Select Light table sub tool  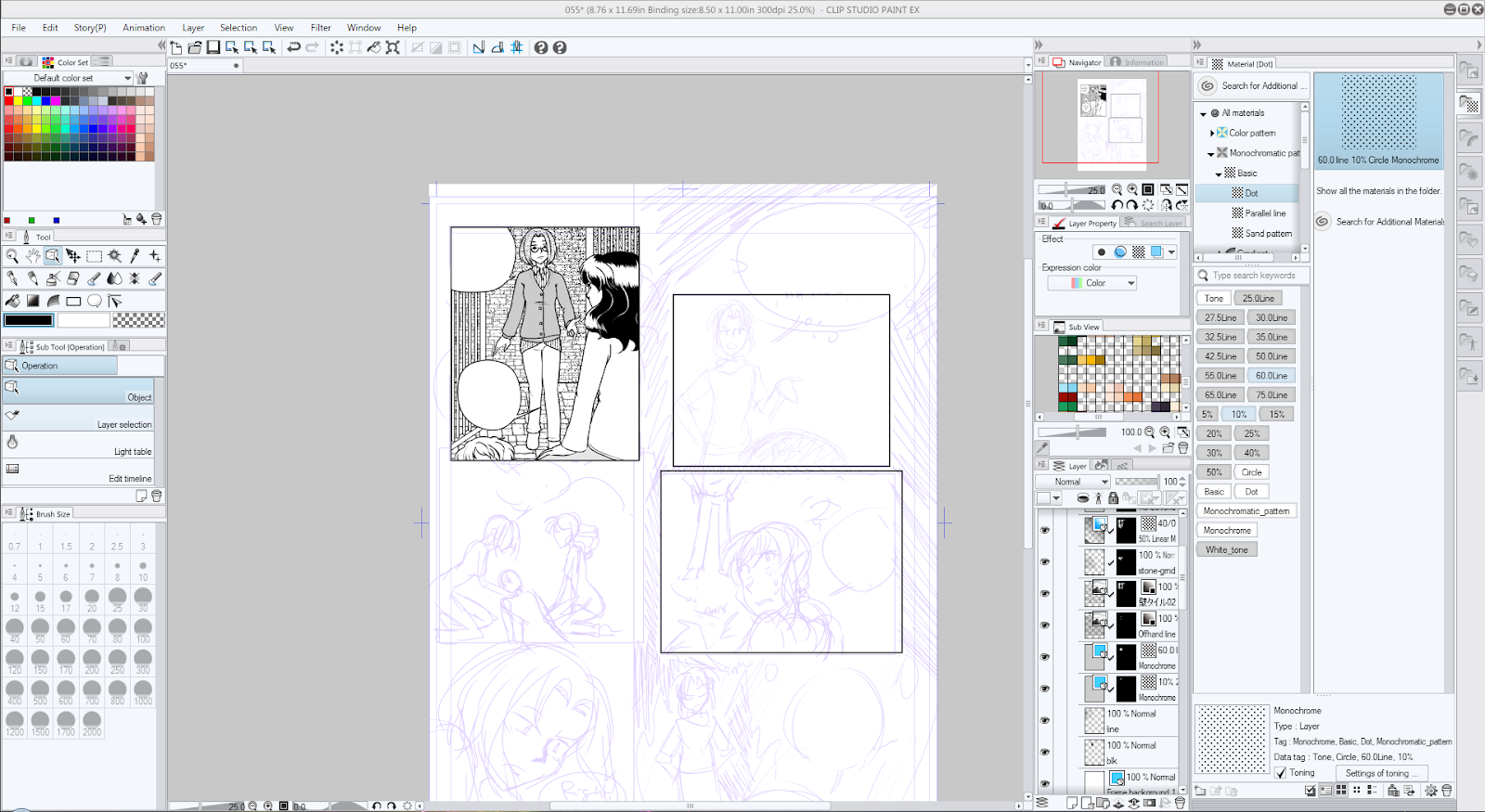tap(78, 444)
